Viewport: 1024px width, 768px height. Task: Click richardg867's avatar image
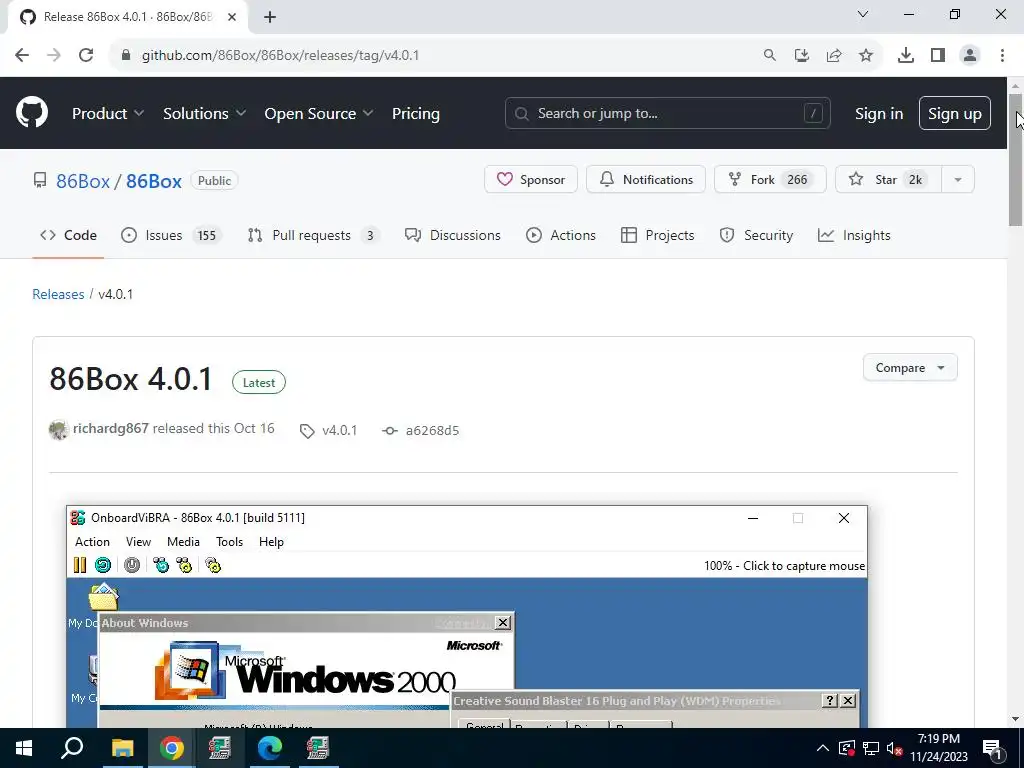pyautogui.click(x=59, y=430)
